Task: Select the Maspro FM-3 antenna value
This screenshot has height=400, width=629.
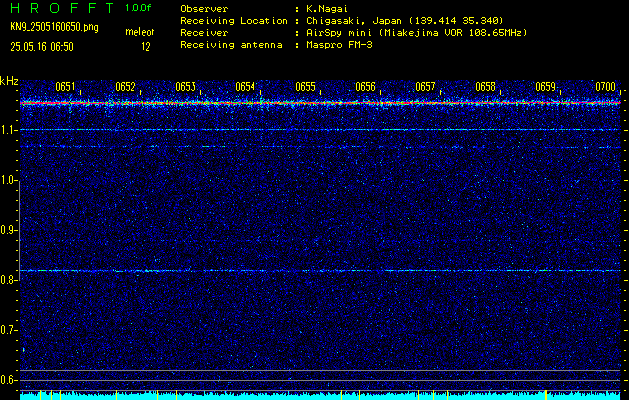Action: (339, 45)
